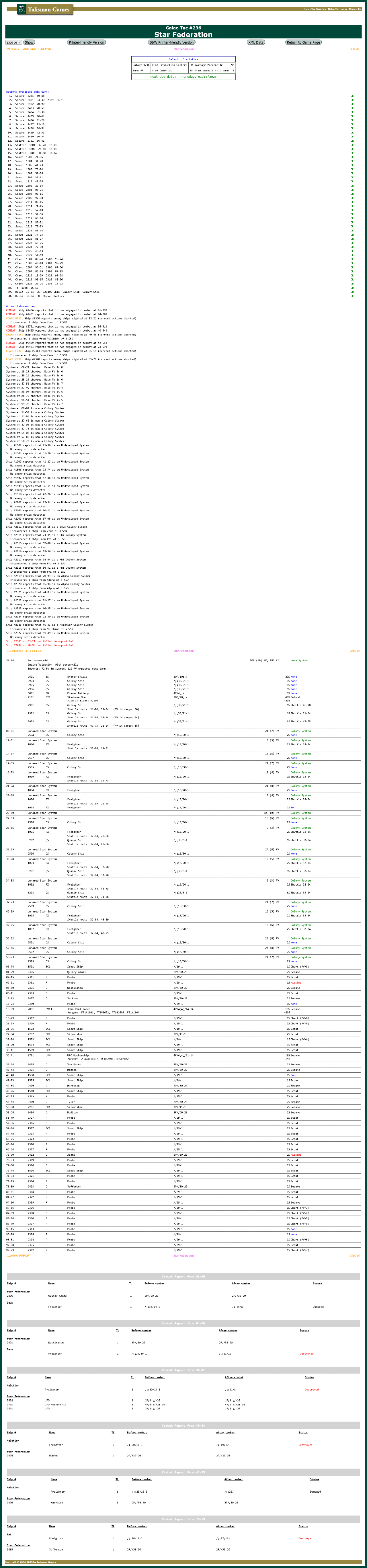The image size is (367, 1568).
Task: Click the Actions processed this turn heading
Action: click(28, 91)
